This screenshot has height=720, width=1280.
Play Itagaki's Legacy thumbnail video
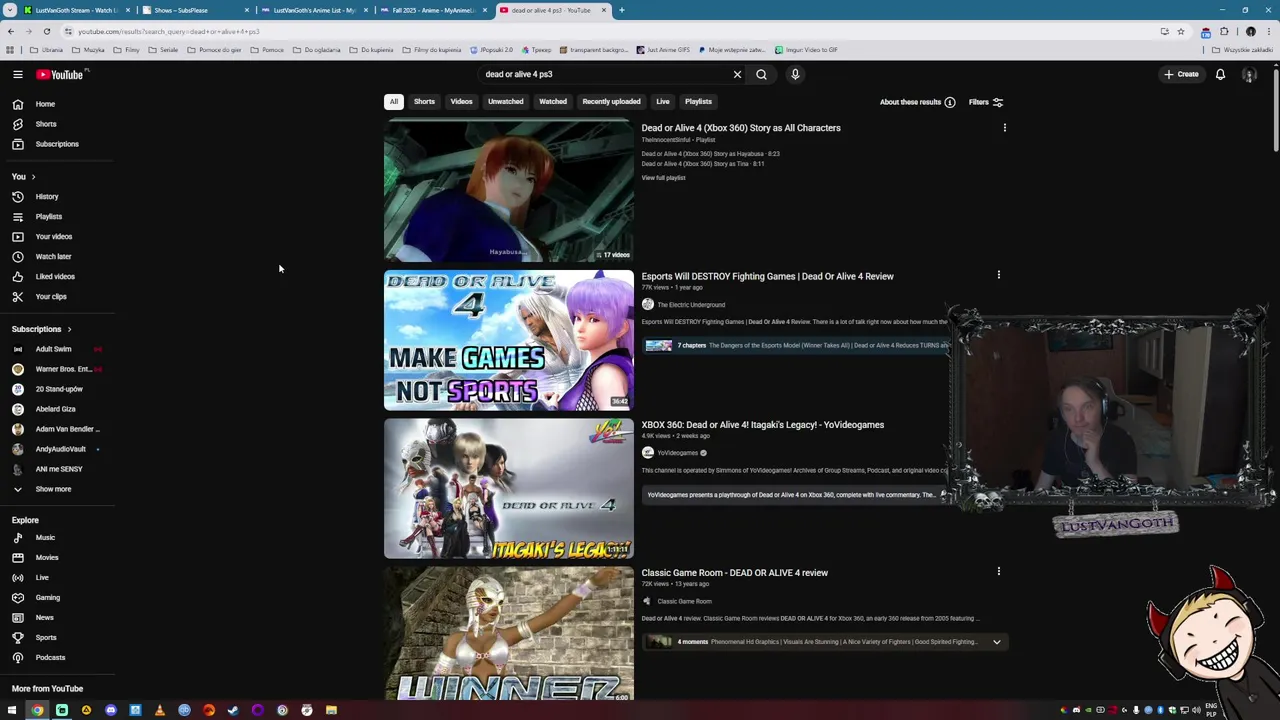(x=509, y=488)
